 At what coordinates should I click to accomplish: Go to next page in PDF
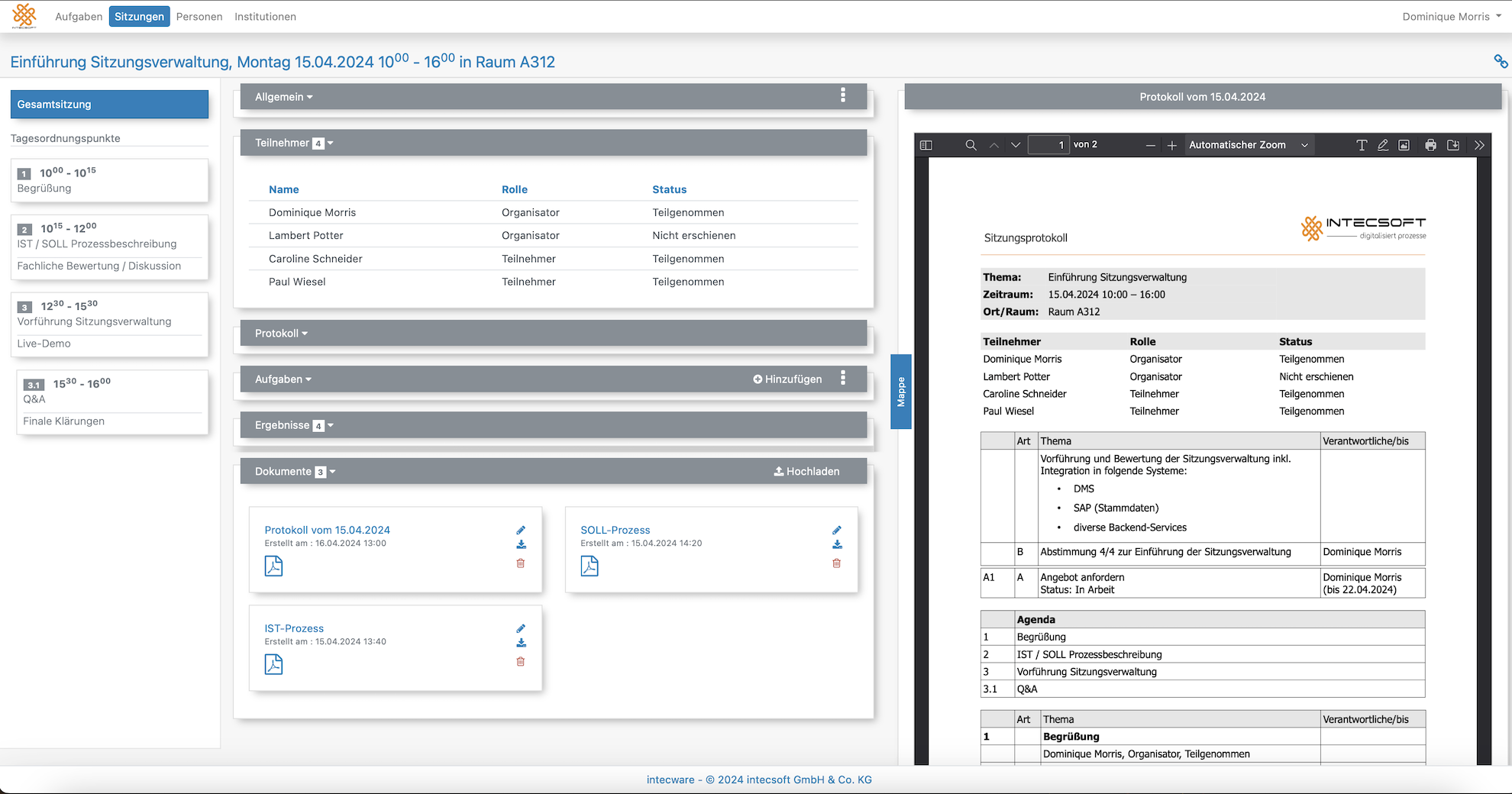pos(1016,145)
